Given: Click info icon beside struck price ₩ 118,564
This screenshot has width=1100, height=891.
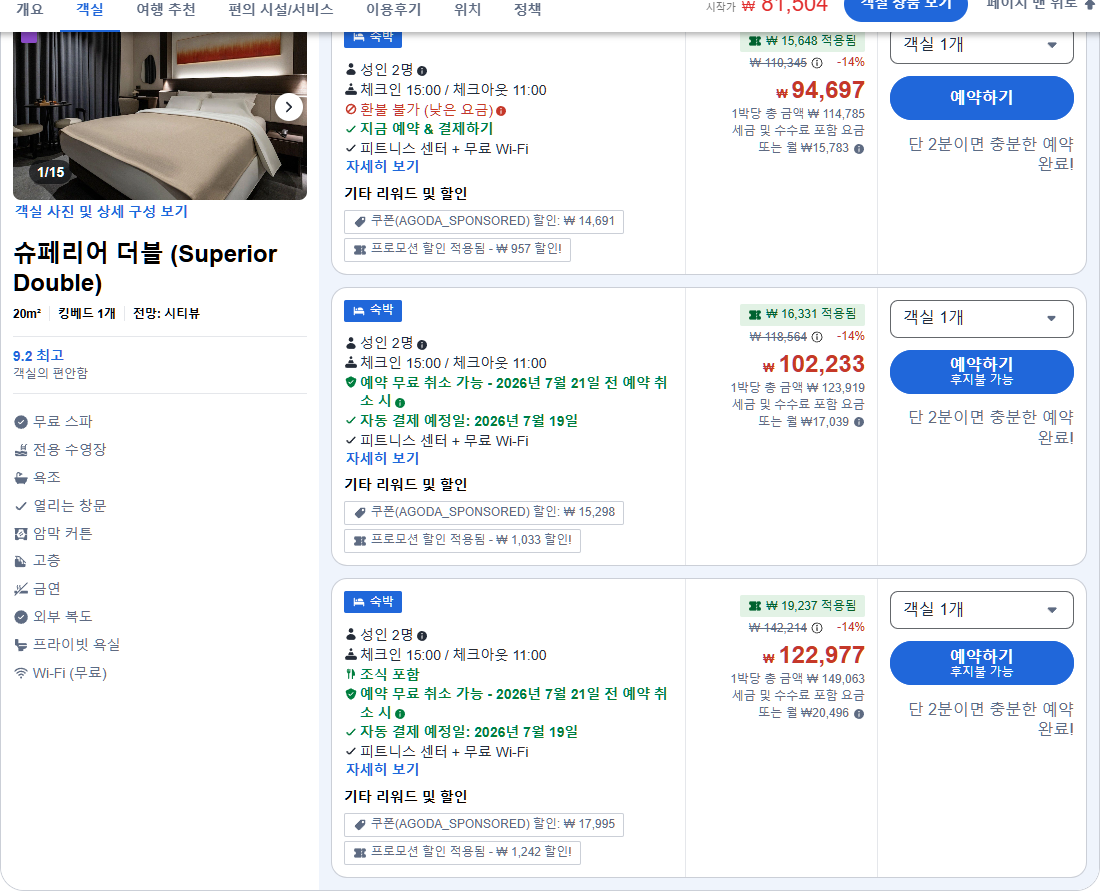Looking at the screenshot, I should tap(817, 337).
